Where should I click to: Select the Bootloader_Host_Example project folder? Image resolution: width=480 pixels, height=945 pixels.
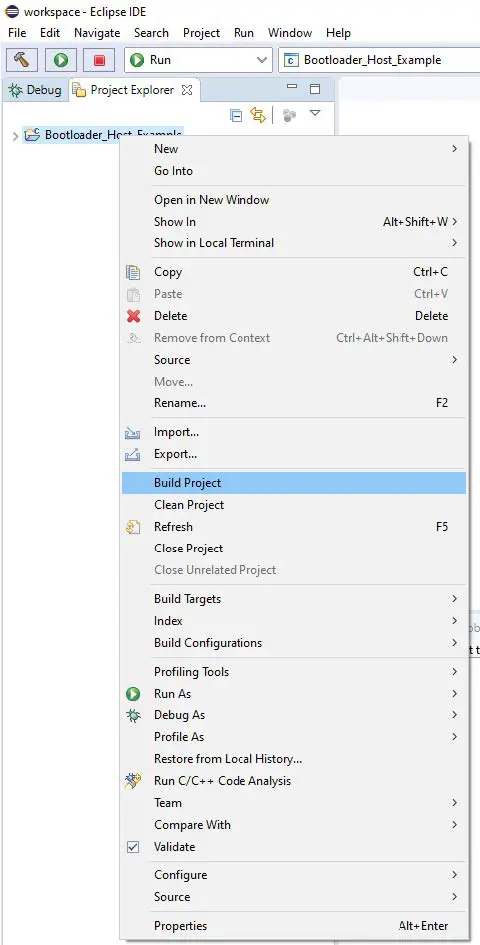[103, 135]
